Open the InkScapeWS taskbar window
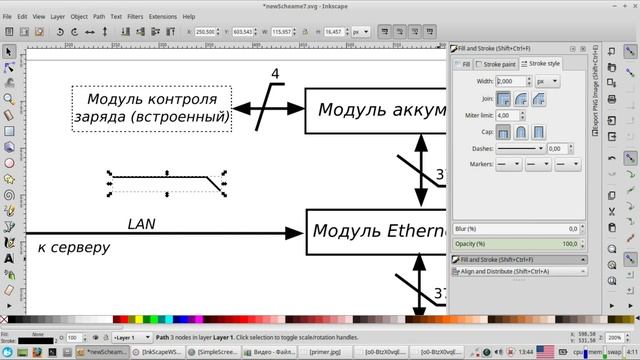 pos(157,351)
